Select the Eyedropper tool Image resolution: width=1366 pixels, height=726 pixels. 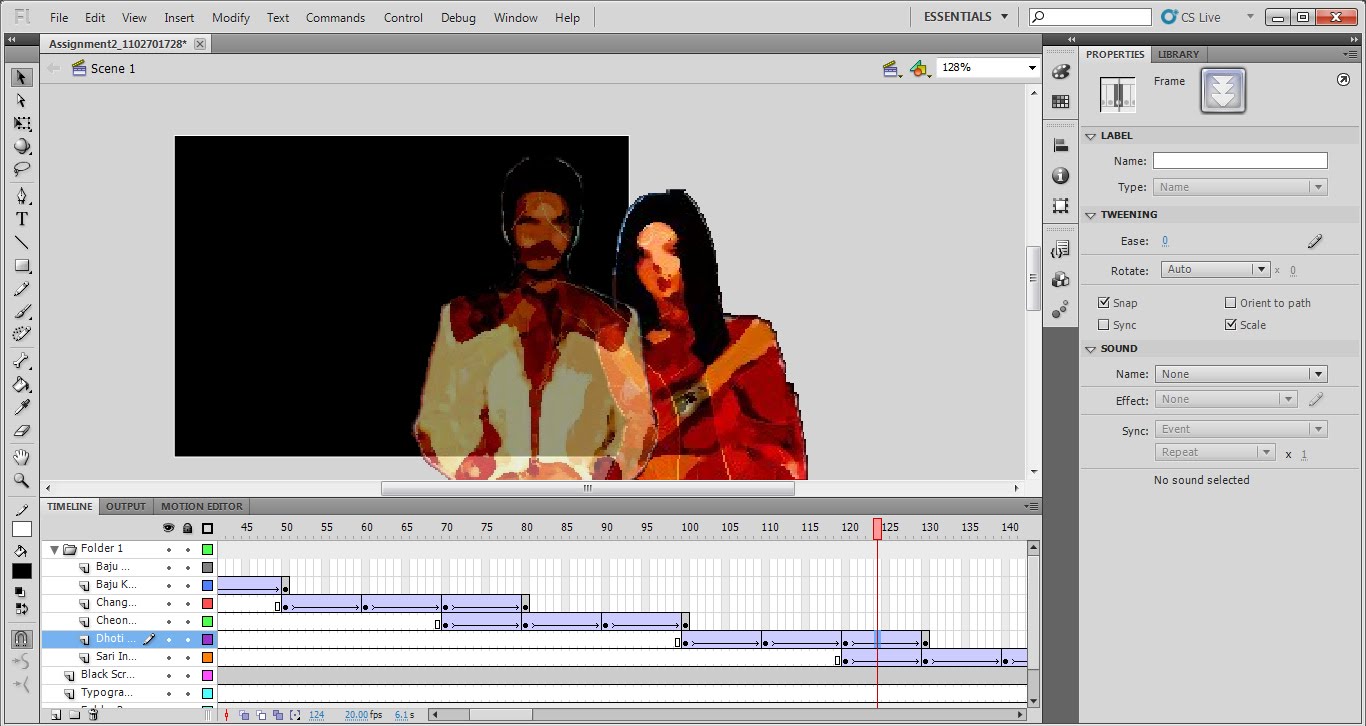(x=21, y=407)
